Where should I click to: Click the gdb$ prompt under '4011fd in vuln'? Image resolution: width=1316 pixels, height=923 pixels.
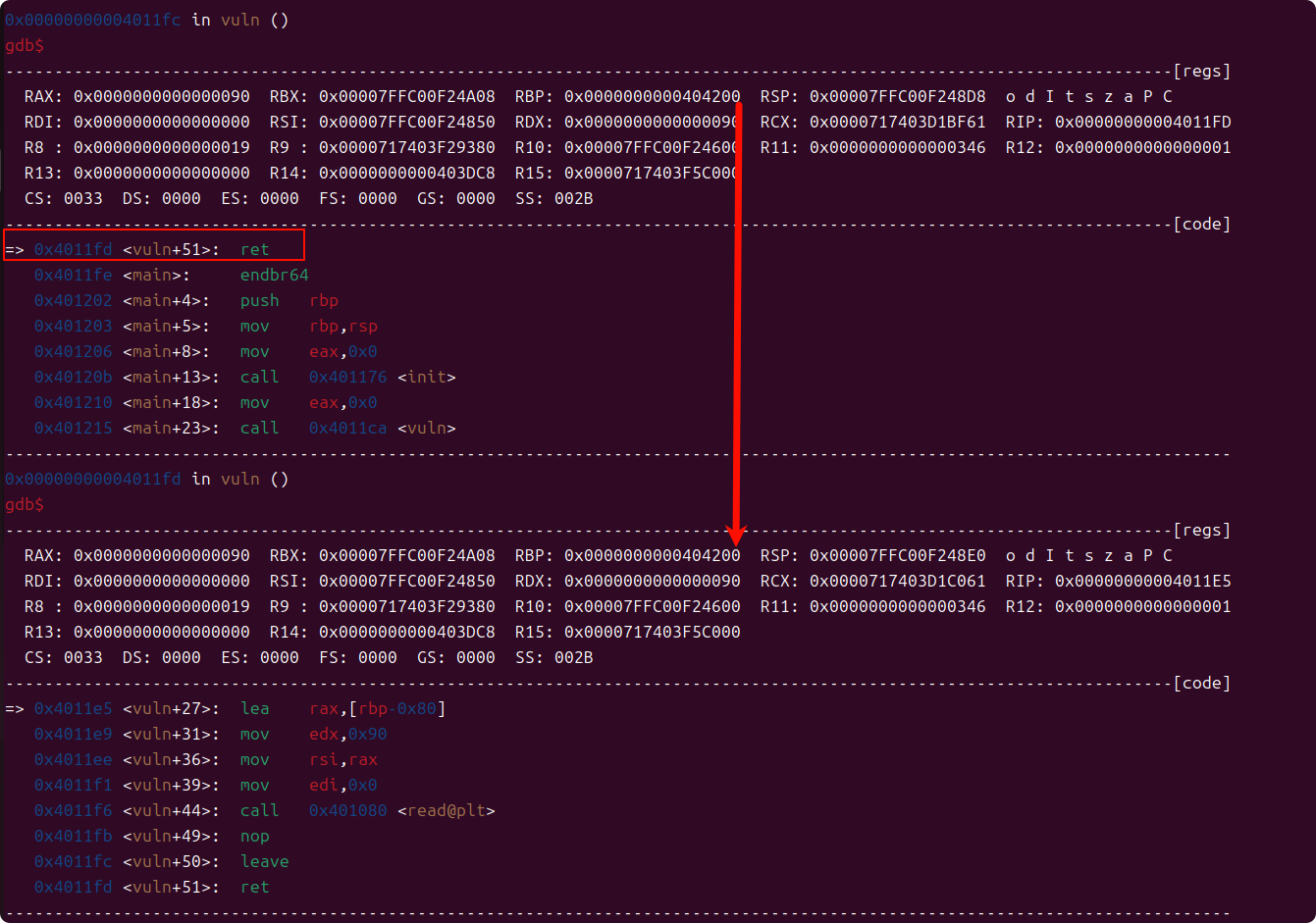coord(25,504)
